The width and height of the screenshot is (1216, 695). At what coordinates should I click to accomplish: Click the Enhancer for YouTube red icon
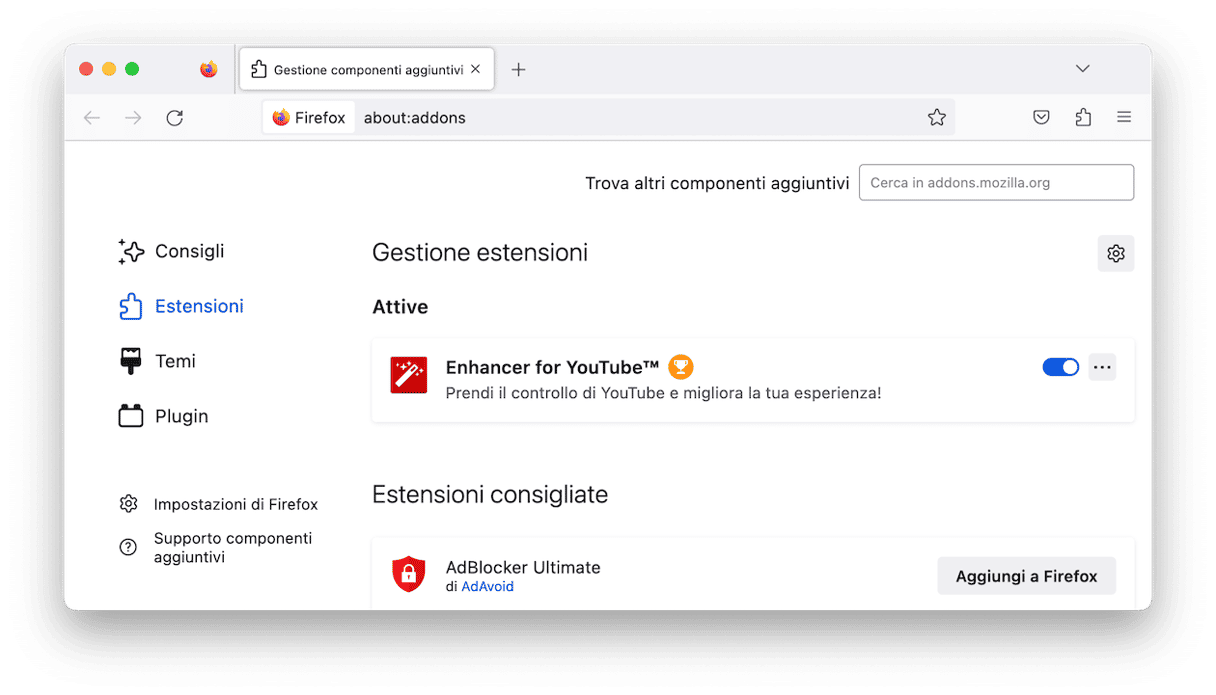click(409, 375)
